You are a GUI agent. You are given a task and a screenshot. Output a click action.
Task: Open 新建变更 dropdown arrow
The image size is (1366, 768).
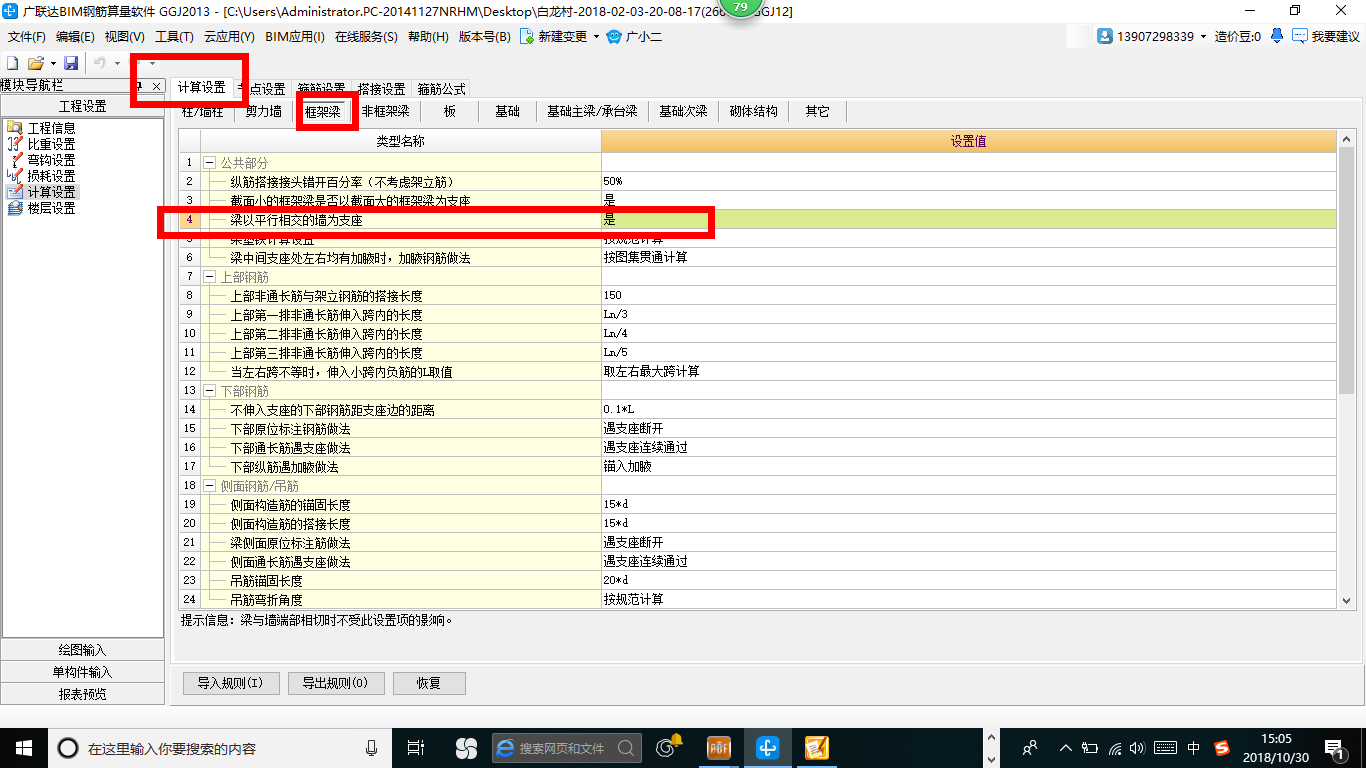(x=596, y=37)
